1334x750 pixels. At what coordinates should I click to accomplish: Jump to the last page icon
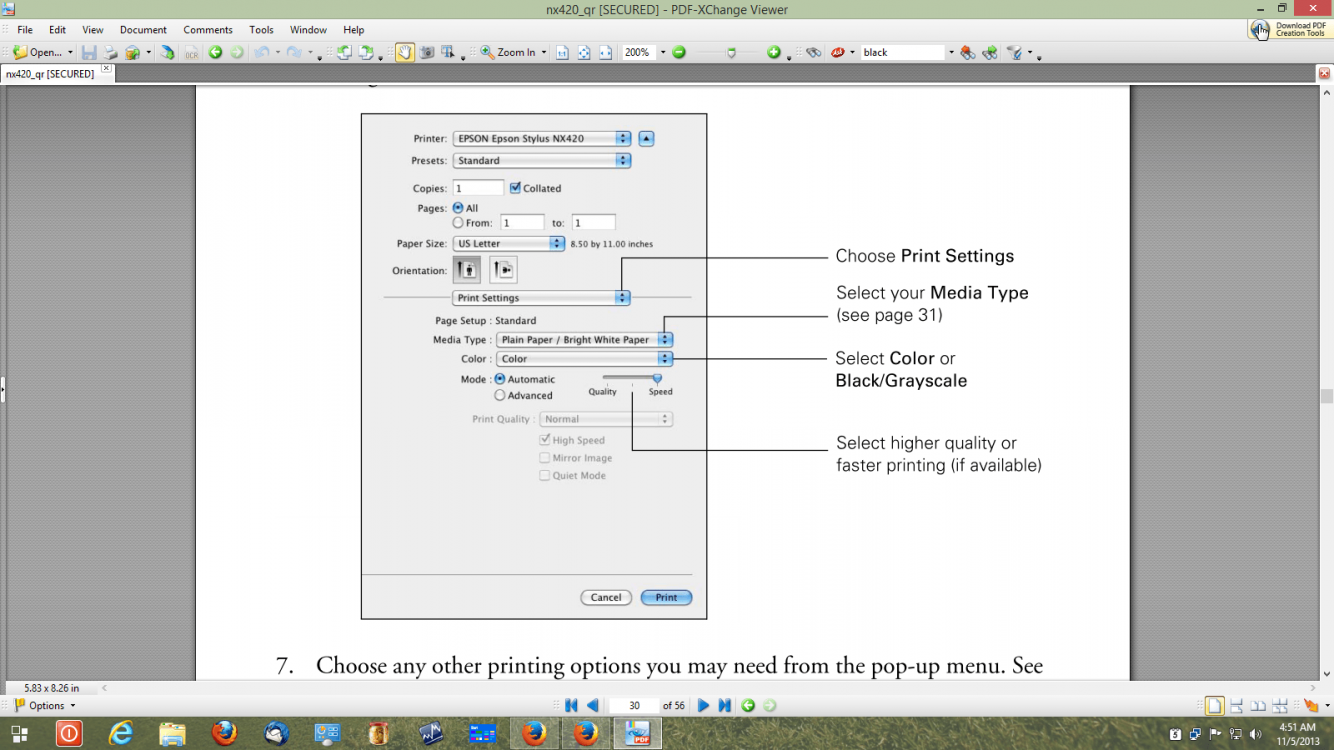tap(725, 706)
